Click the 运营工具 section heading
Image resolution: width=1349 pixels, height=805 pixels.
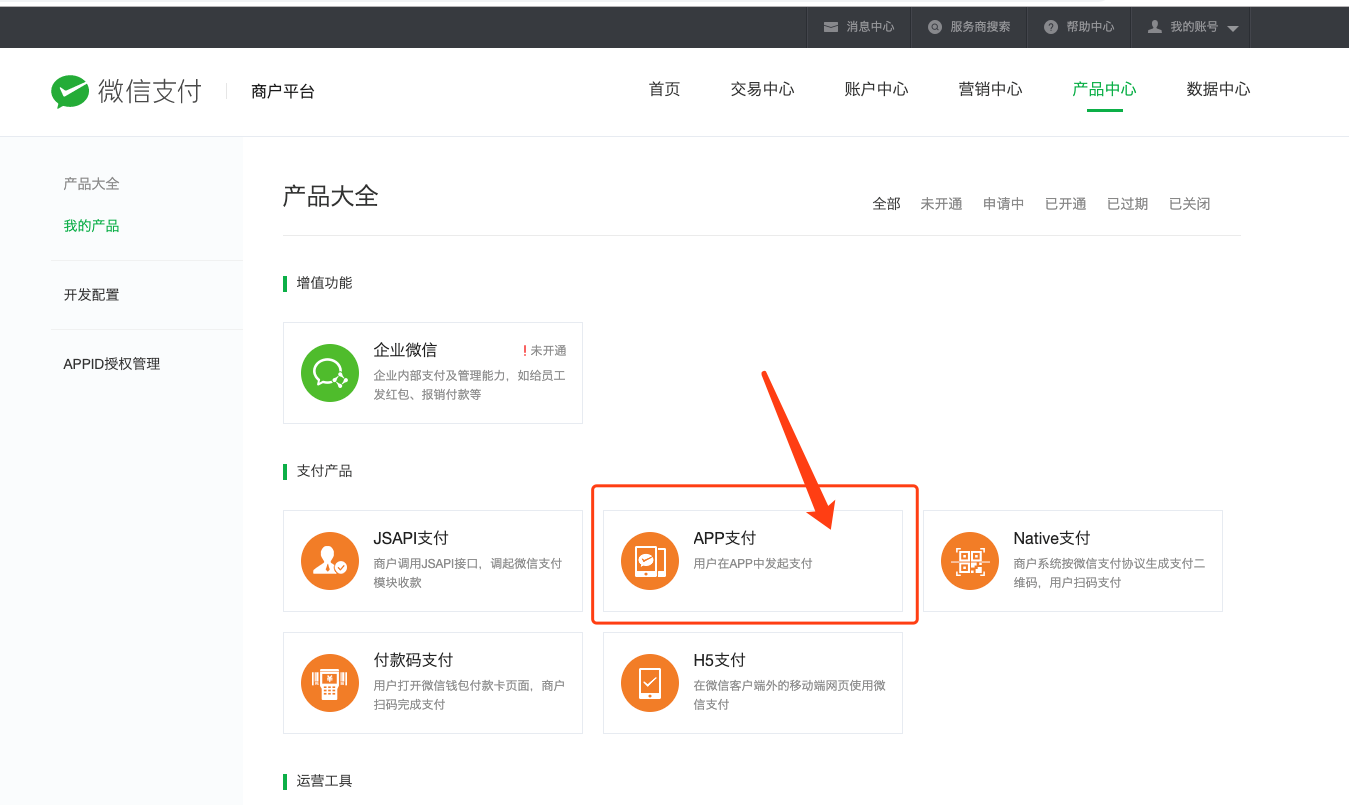324,781
